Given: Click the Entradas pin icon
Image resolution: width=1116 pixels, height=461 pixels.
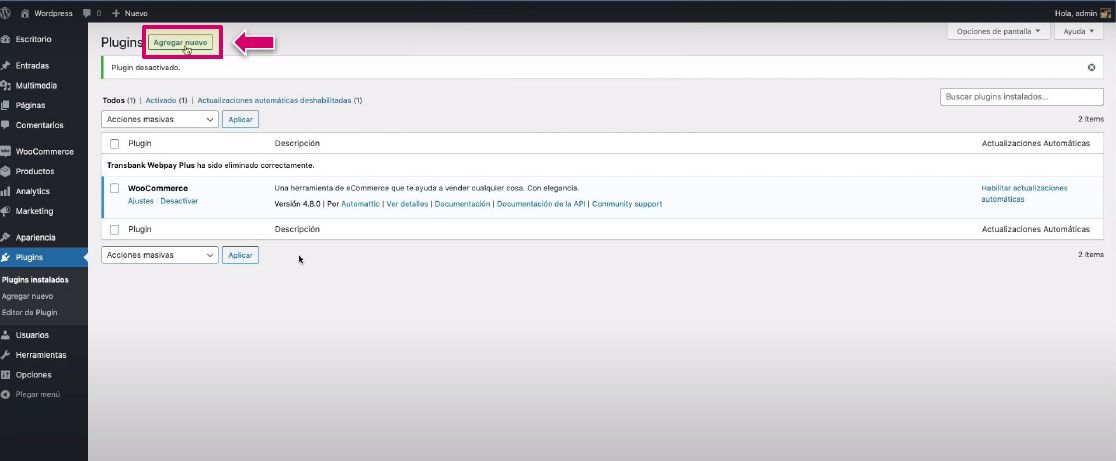Looking at the screenshot, I should 6,65.
